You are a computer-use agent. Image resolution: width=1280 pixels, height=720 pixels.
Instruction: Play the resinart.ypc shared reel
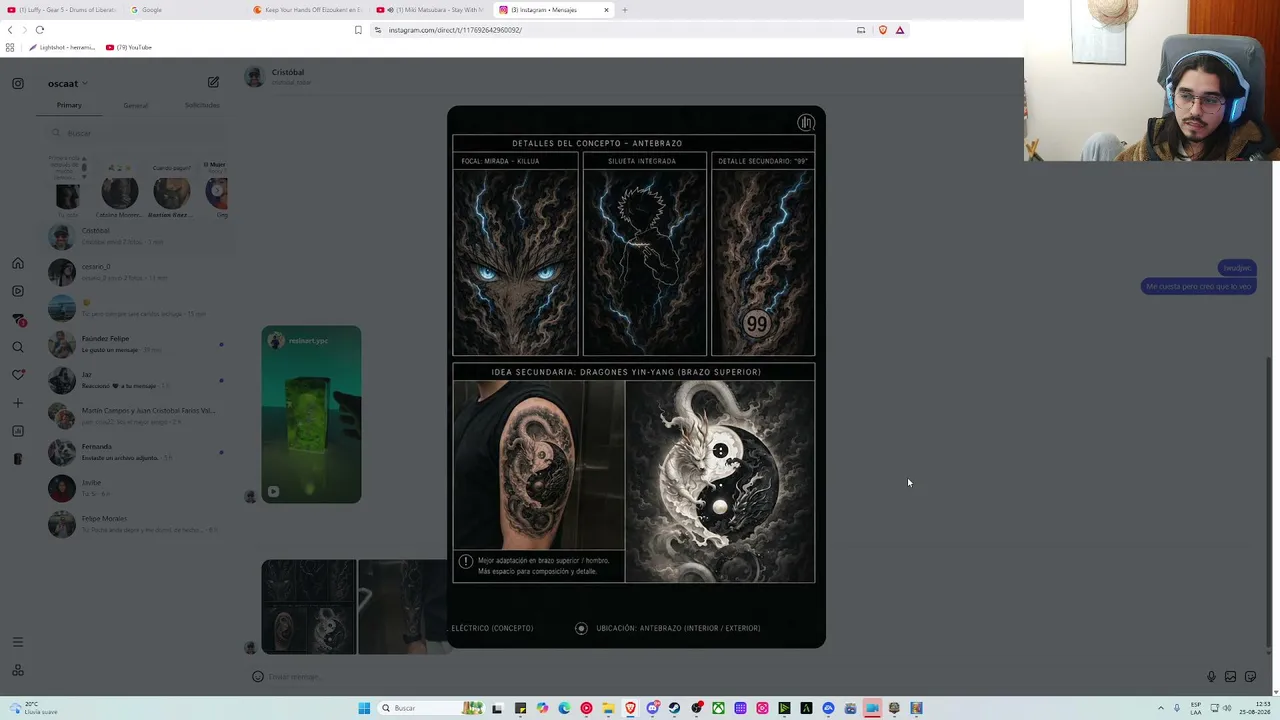point(311,414)
